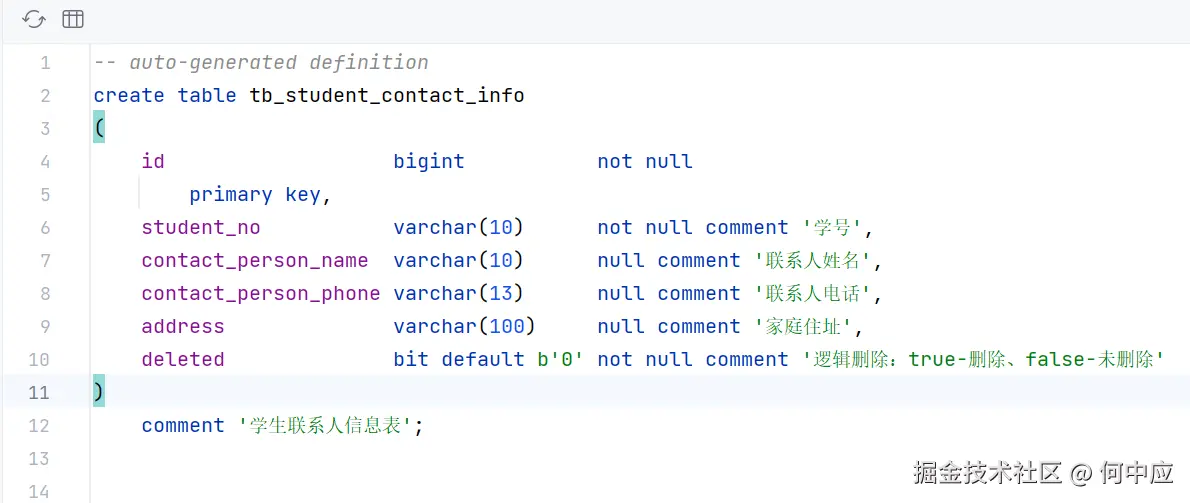Click the bigint data type
Image resolution: width=1190 pixels, height=503 pixels.
coord(429,162)
